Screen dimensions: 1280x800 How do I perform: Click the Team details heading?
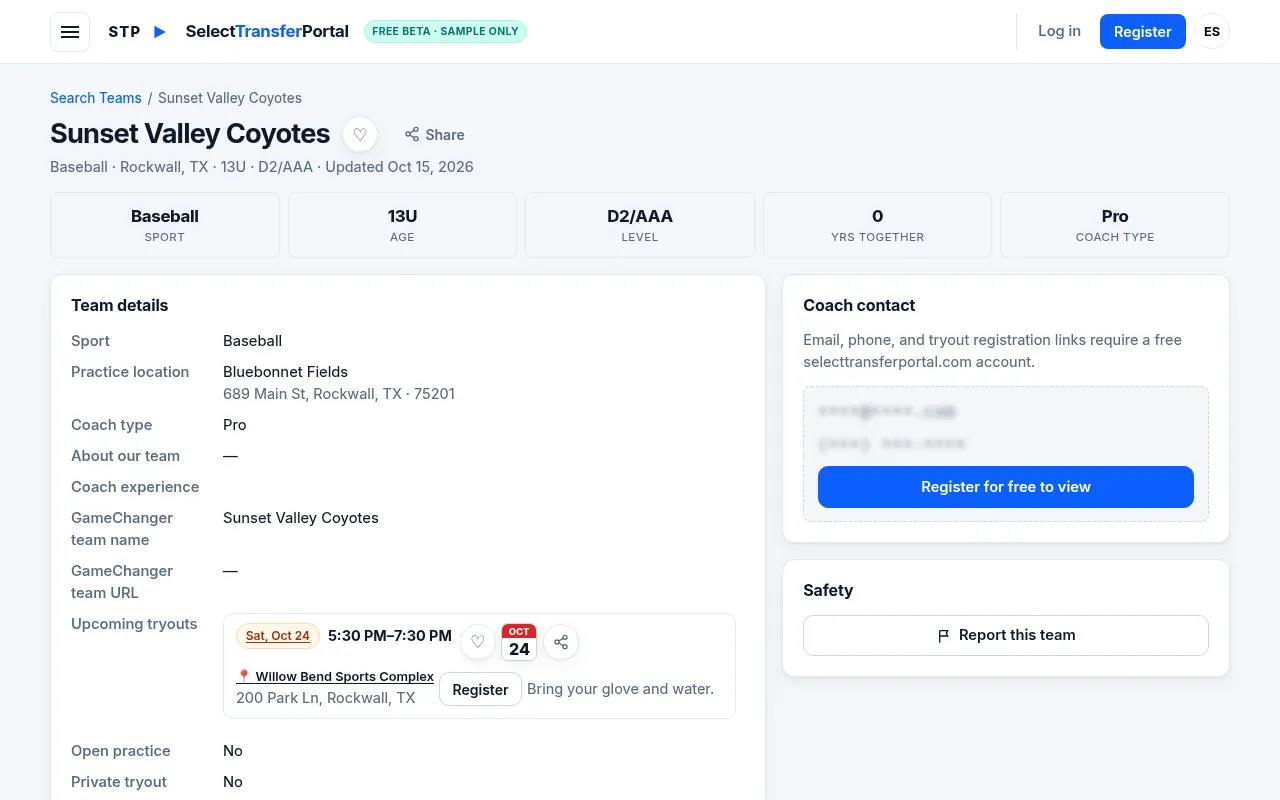(x=120, y=306)
